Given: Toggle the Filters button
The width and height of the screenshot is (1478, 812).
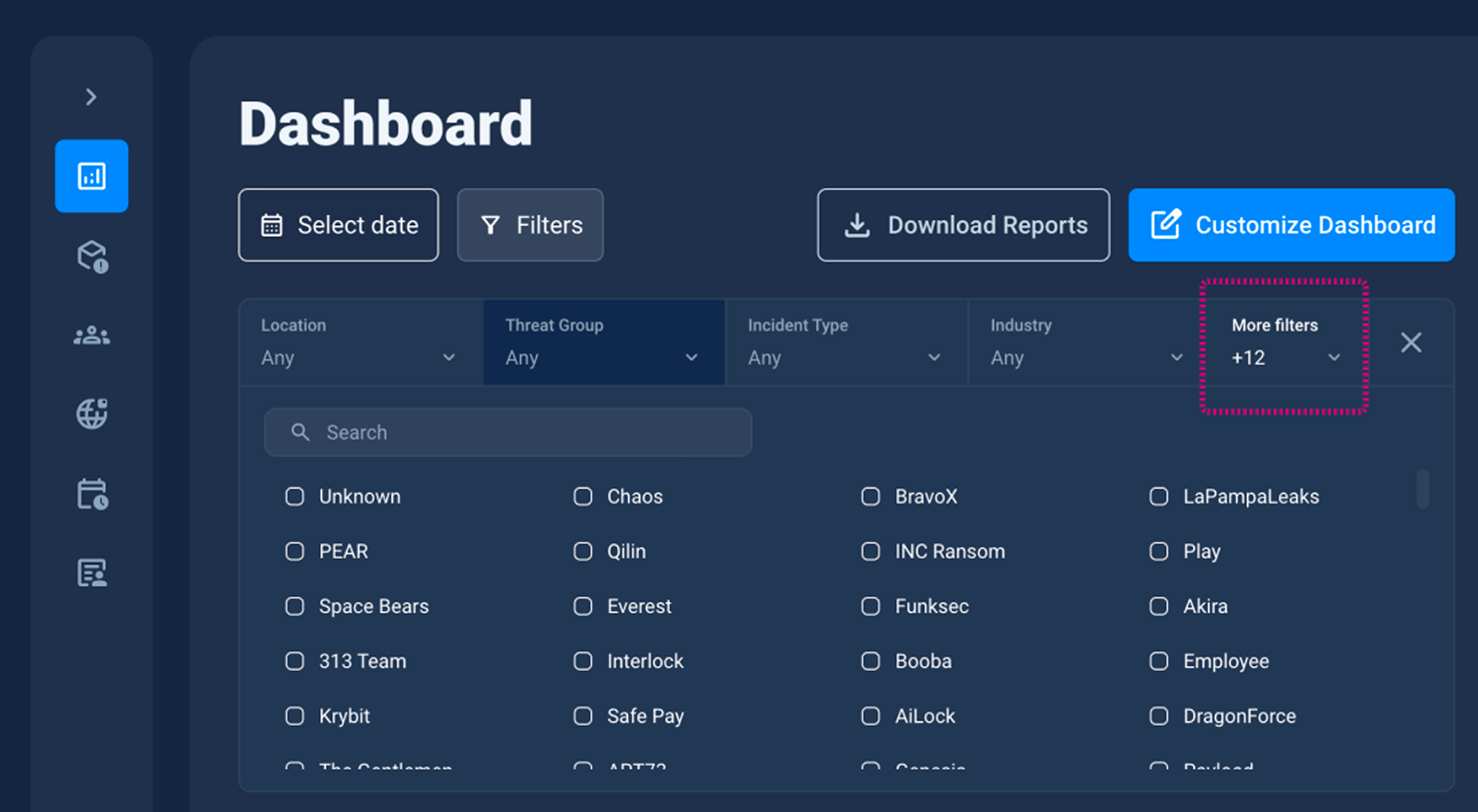Looking at the screenshot, I should 531,225.
